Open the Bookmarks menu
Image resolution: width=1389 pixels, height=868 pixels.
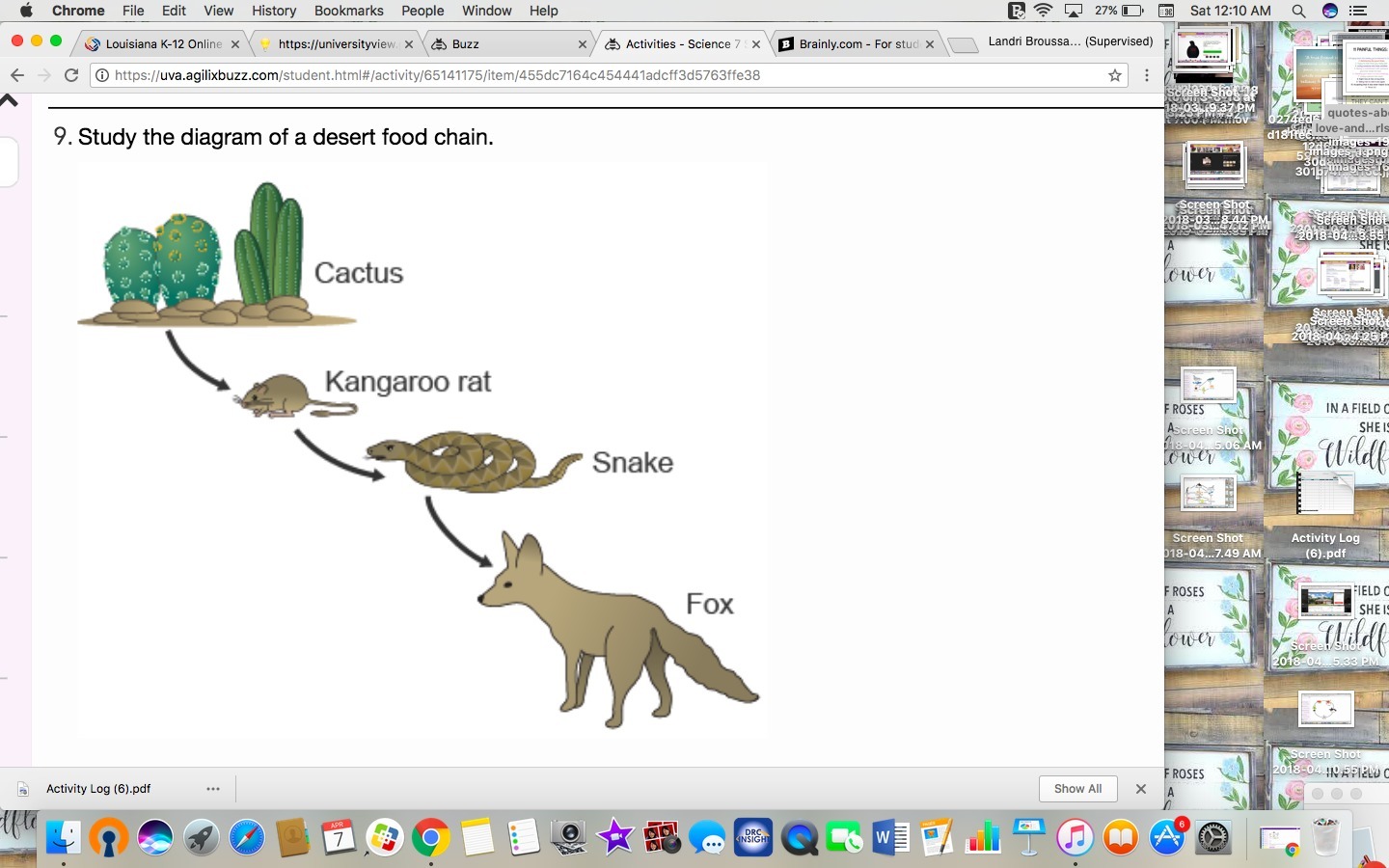point(348,11)
